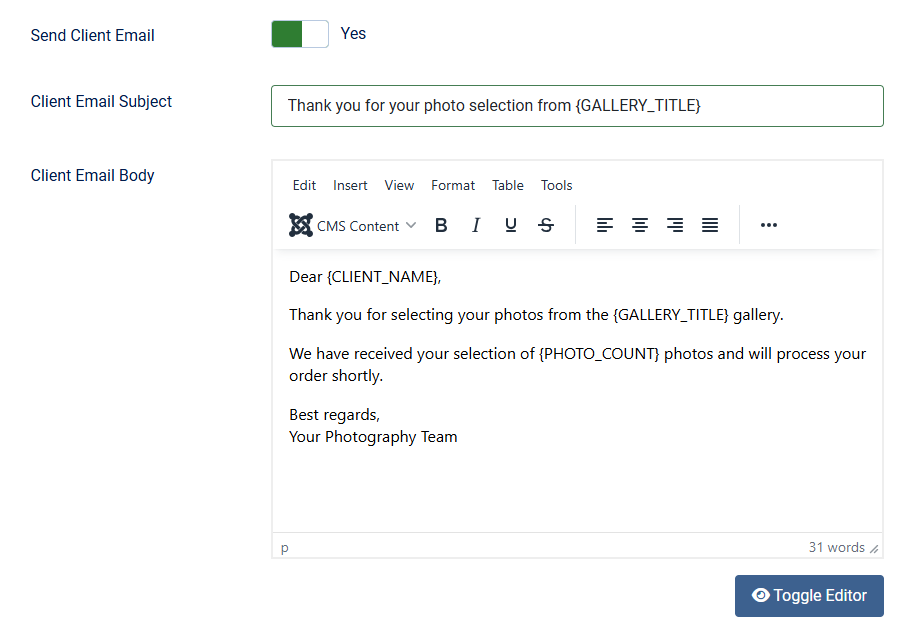Open the Edit menu
The image size is (912, 641).
coord(304,185)
